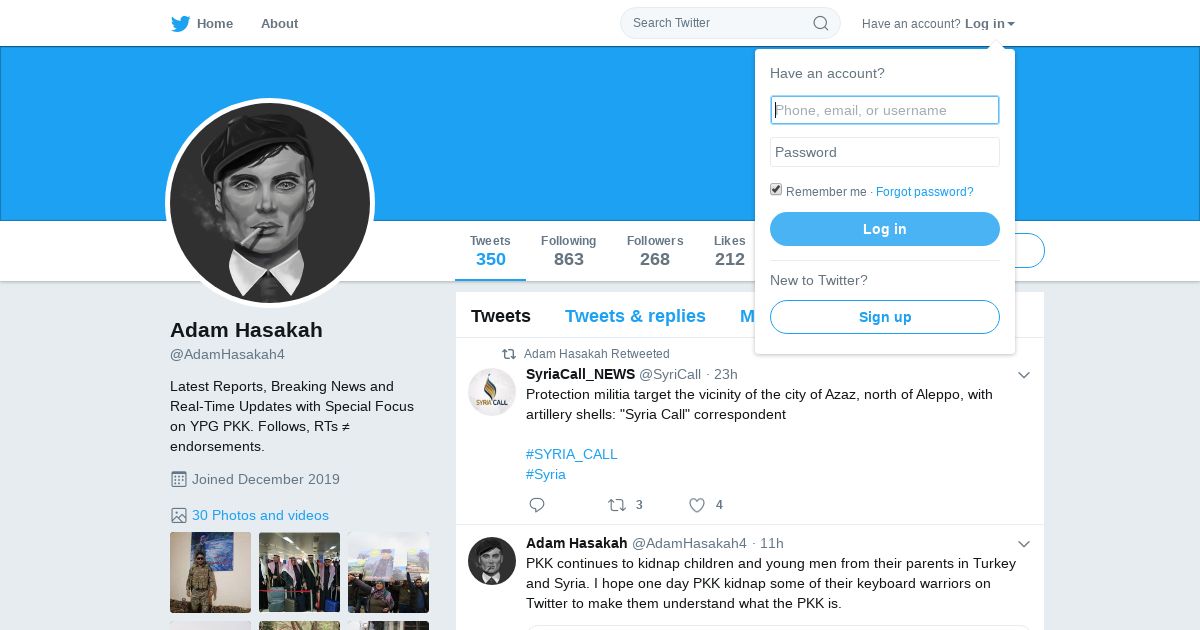This screenshot has width=1200, height=630.
Task: Click reply icon on SyriaCall tweet
Action: [x=537, y=505]
